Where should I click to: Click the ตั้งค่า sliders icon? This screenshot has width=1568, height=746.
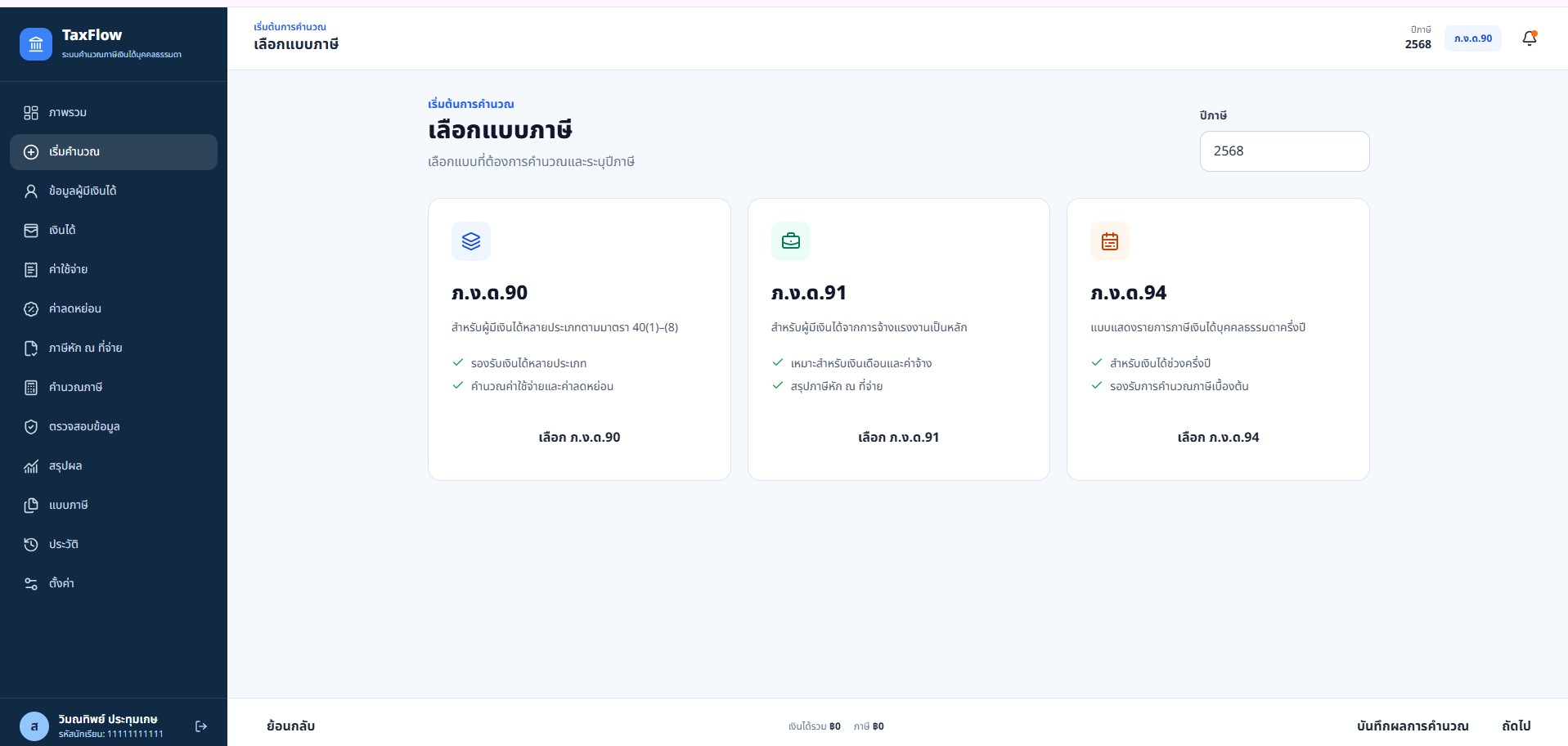tap(31, 584)
